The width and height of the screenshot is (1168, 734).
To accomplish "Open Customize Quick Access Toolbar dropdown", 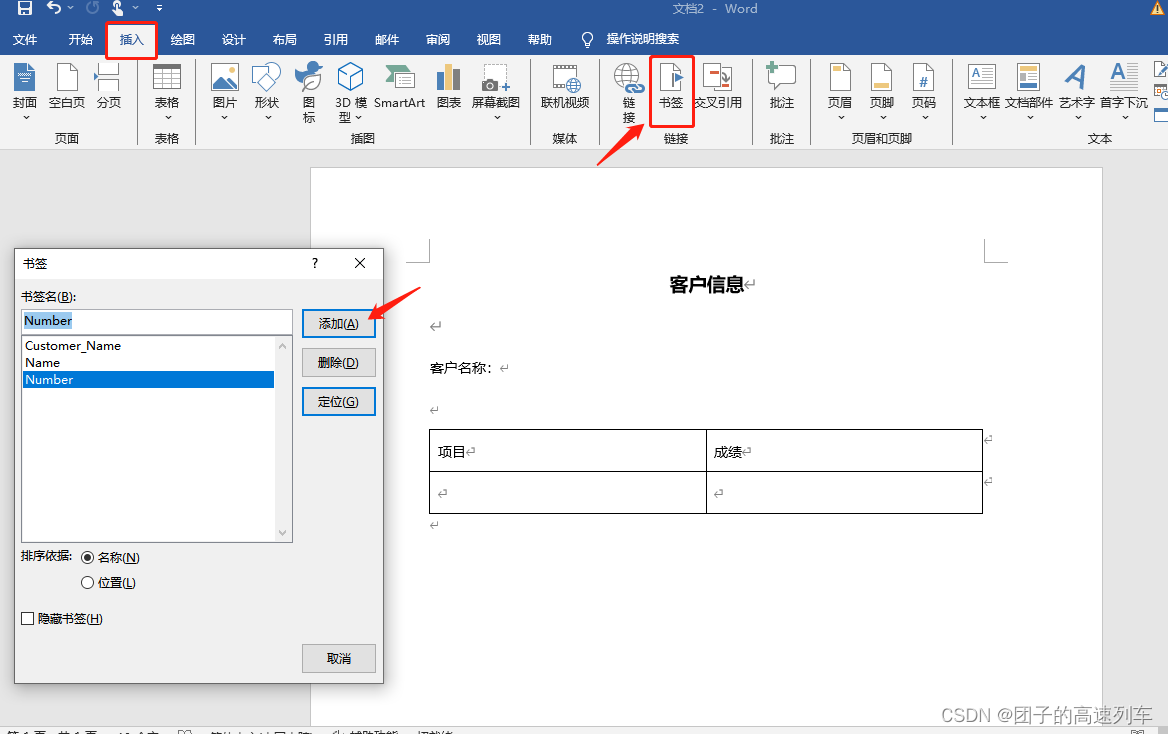I will pyautogui.click(x=159, y=8).
